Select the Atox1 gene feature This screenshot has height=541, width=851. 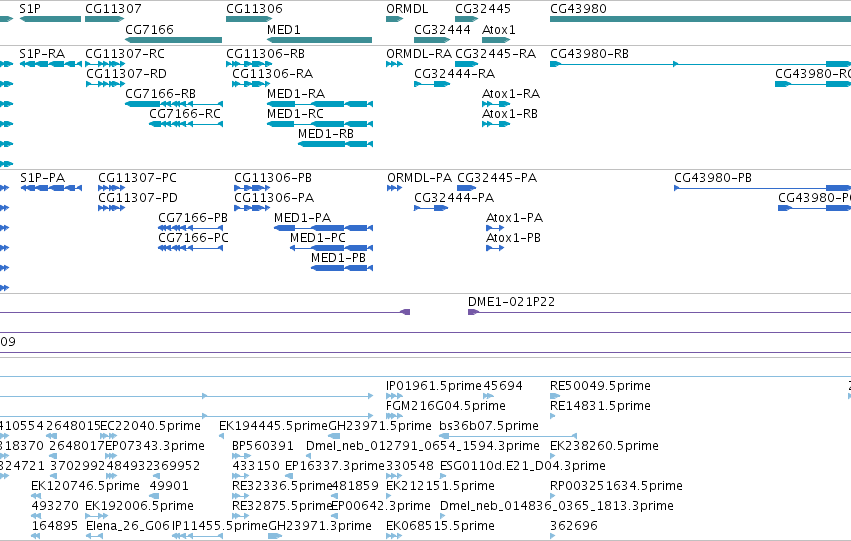(x=496, y=40)
